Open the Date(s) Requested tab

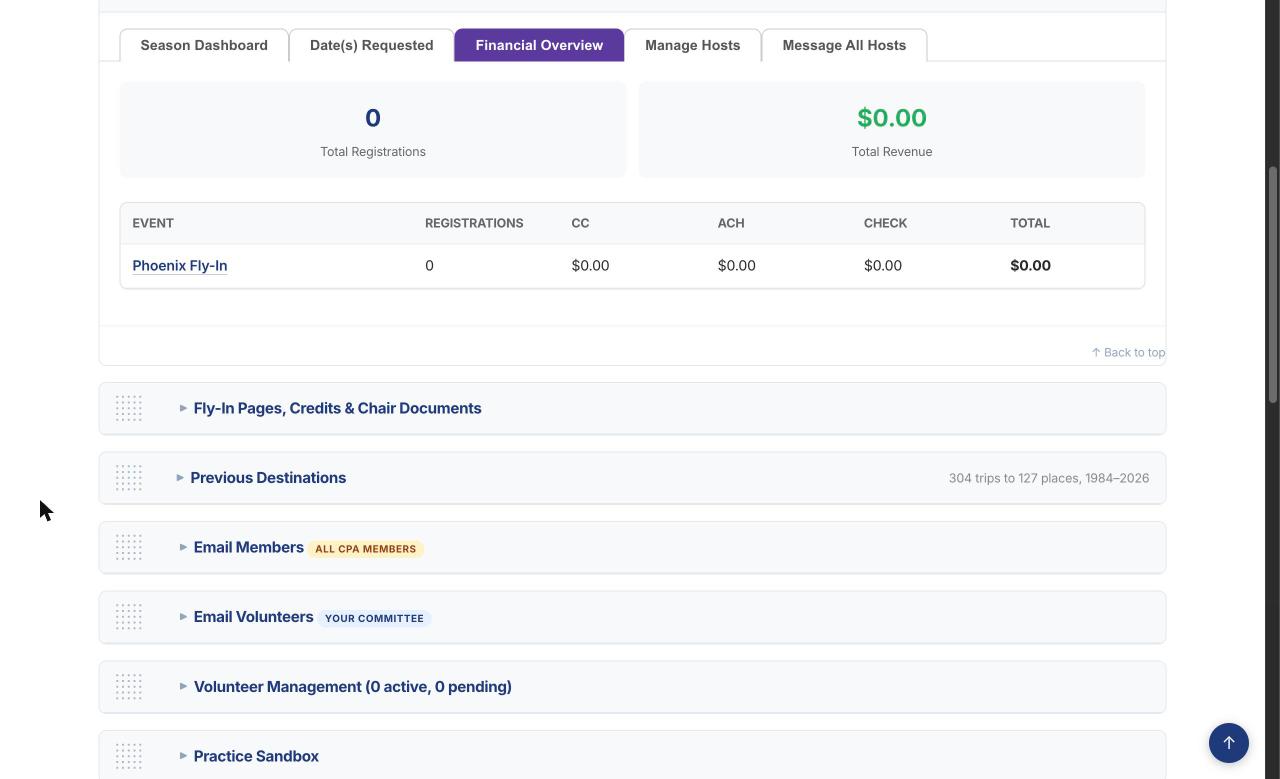pos(371,45)
